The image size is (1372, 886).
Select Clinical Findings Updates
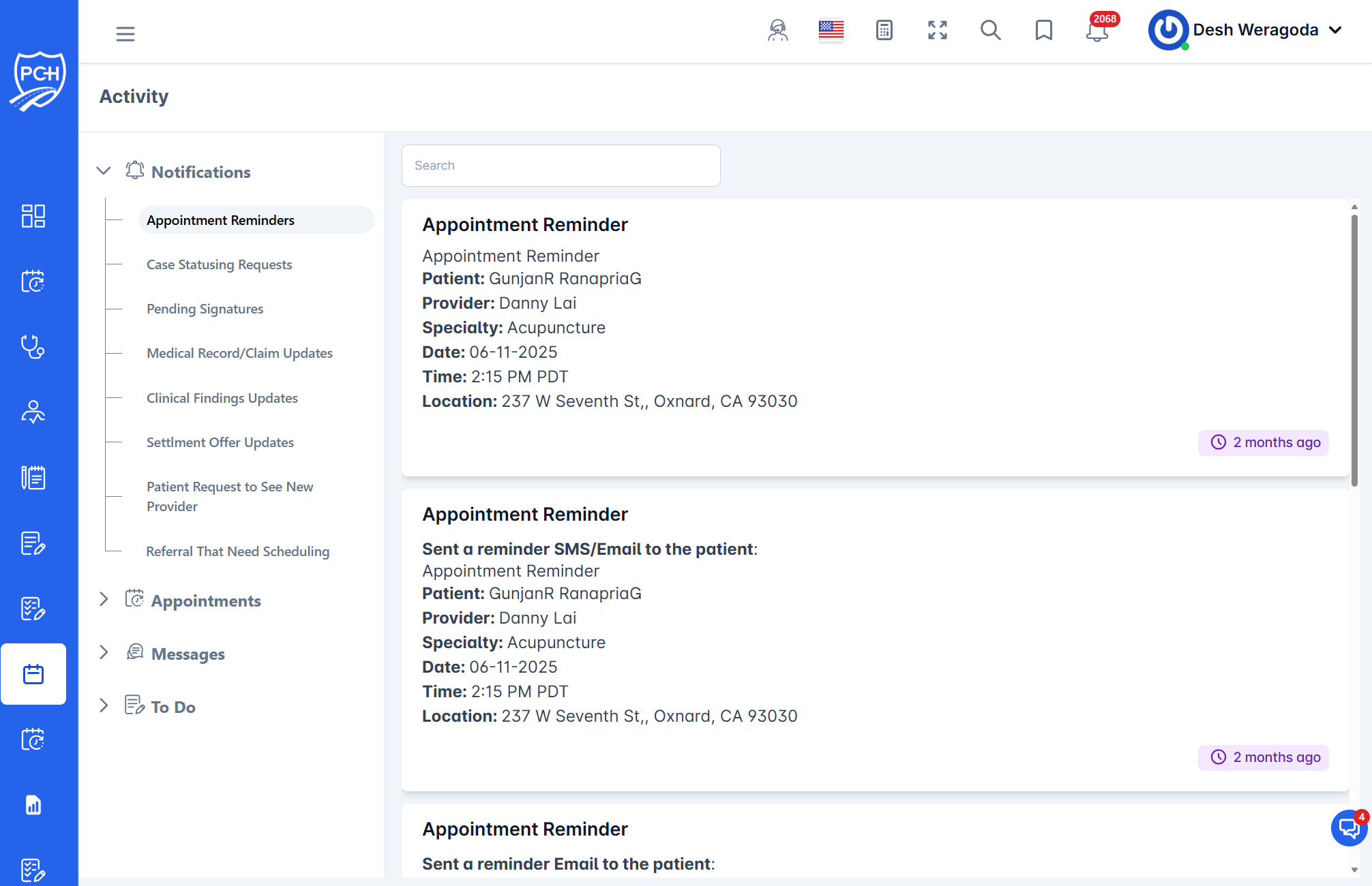pyautogui.click(x=222, y=398)
